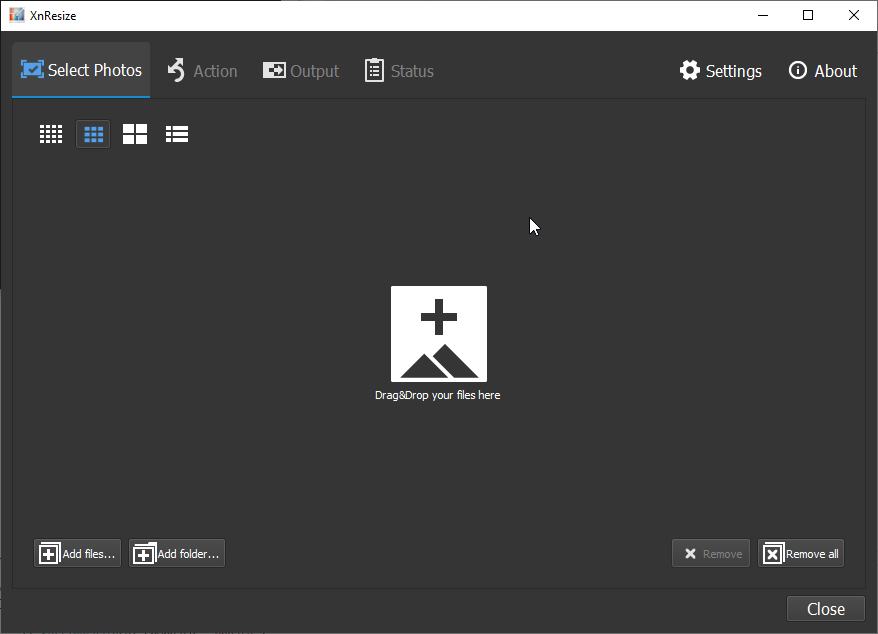Screen dimensions: 878x634
Task: Select the small thumbnails view icon
Action: click(x=51, y=133)
